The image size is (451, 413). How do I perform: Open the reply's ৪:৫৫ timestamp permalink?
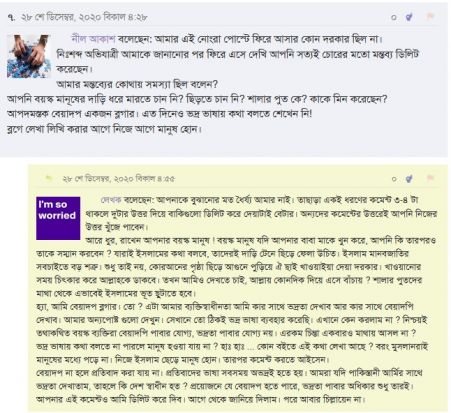118,179
